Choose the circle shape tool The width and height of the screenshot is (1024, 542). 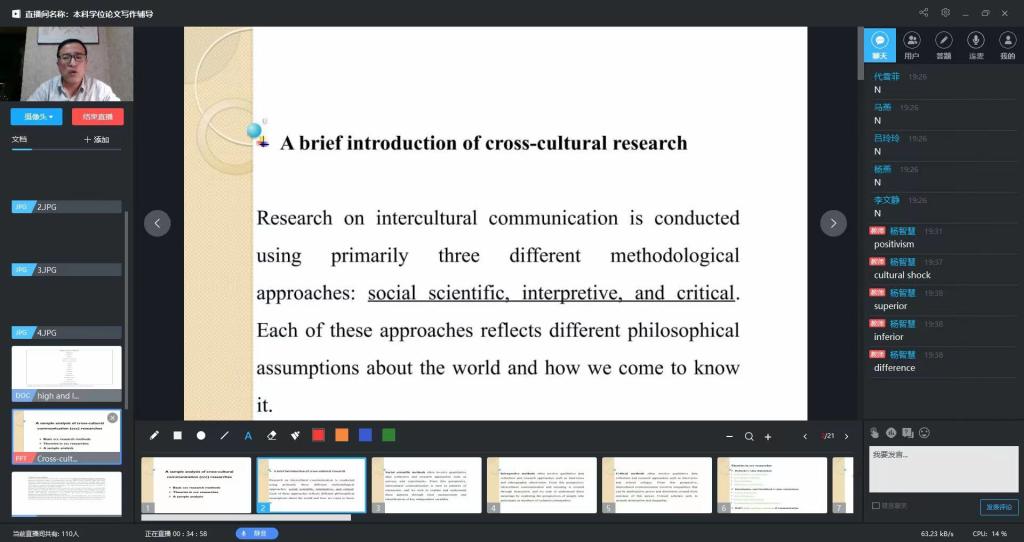201,435
